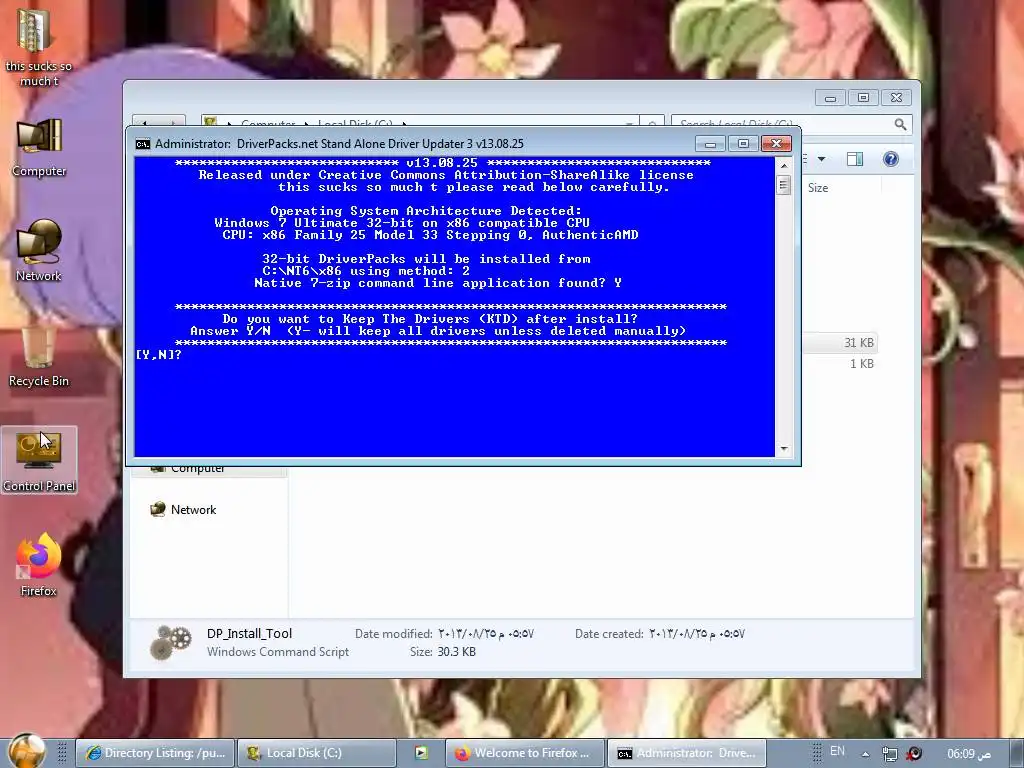The width and height of the screenshot is (1024, 768).
Task: Close the DriverPacks command prompt window
Action: point(776,144)
